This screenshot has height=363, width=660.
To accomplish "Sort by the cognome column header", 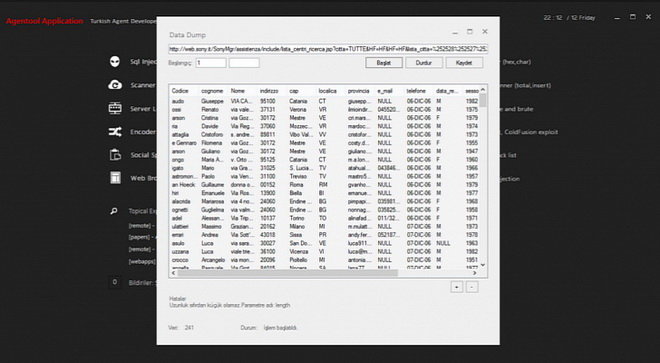I will point(213,91).
